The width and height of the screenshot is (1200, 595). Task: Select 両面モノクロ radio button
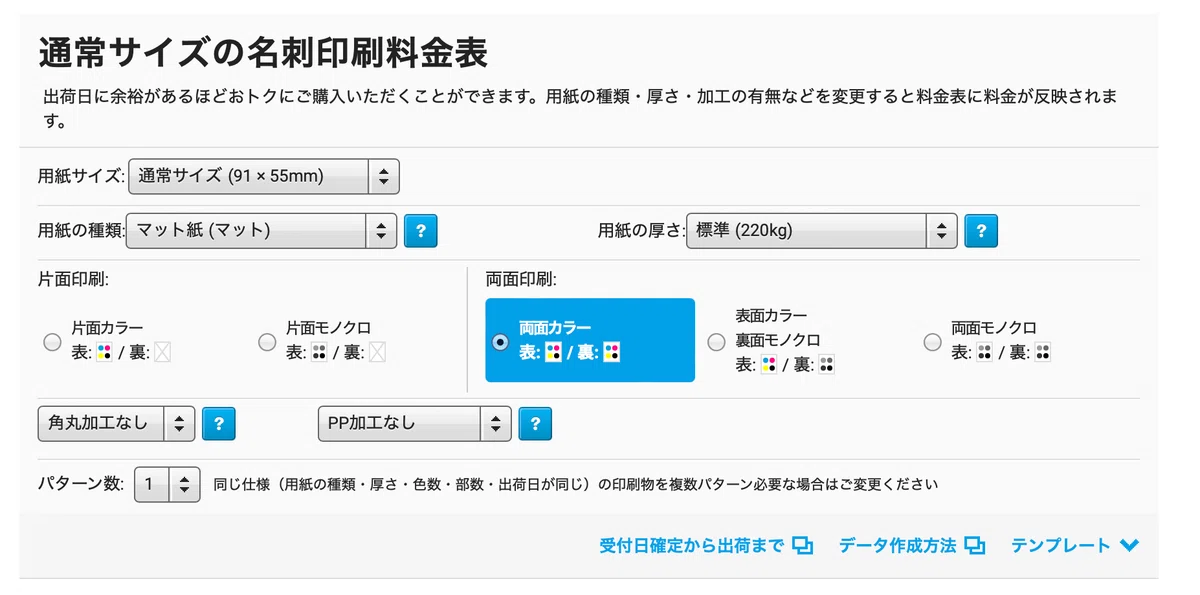pyautogui.click(x=932, y=342)
